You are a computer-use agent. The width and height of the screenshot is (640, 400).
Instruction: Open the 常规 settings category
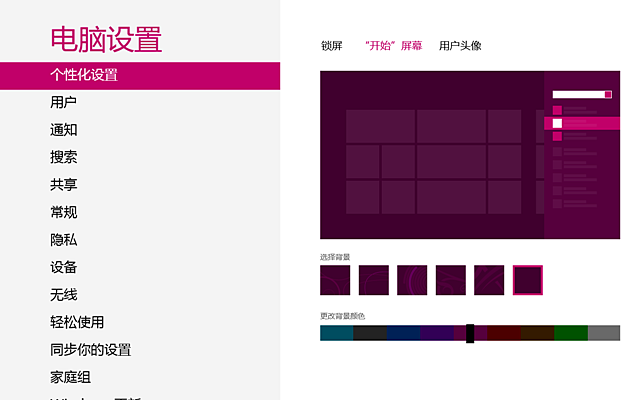63,212
